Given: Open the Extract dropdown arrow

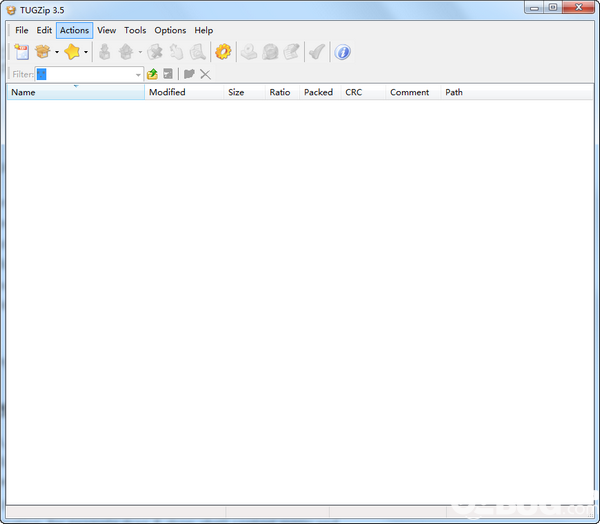Looking at the screenshot, I should pos(140,52).
